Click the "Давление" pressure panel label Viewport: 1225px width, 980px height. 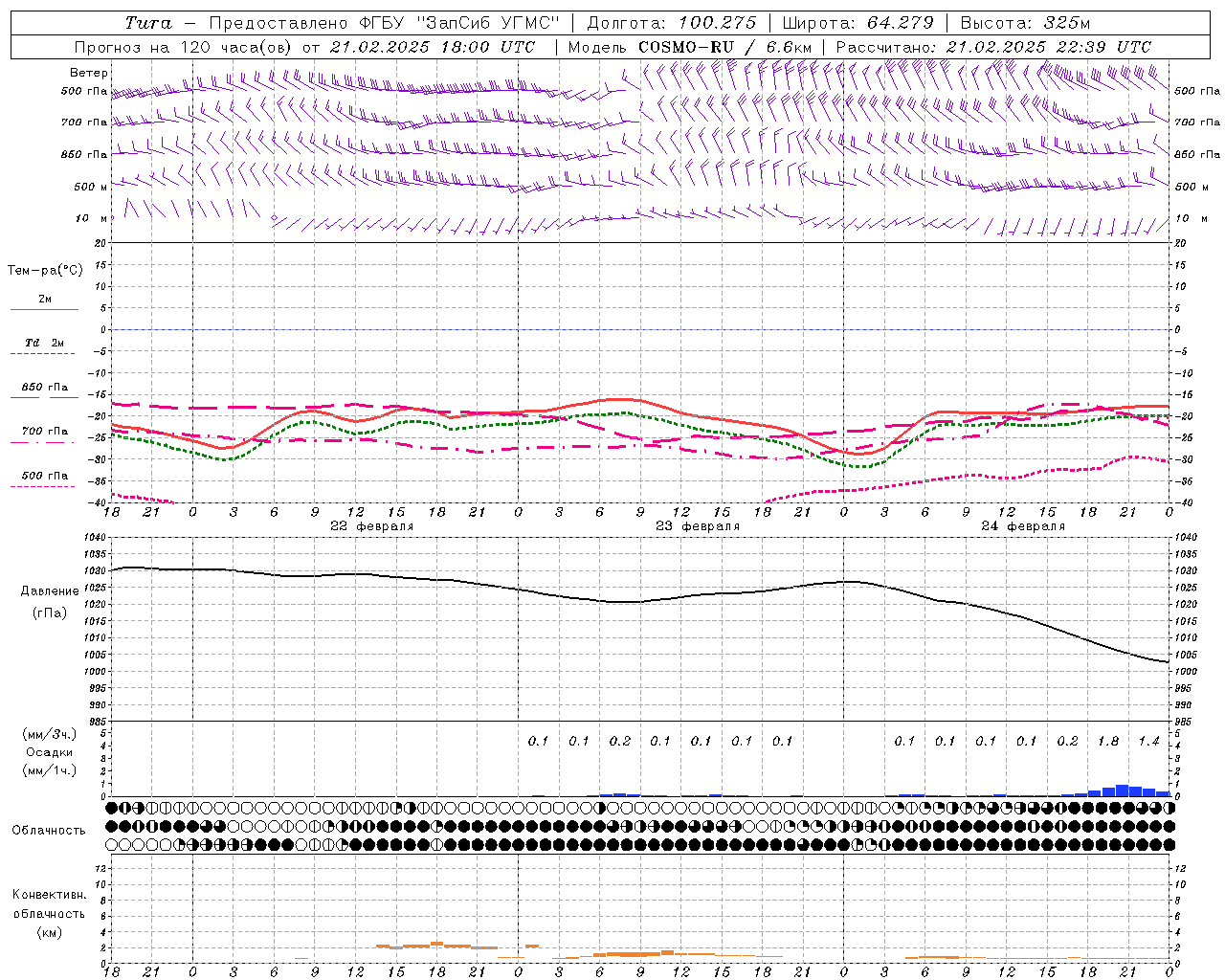[x=50, y=591]
